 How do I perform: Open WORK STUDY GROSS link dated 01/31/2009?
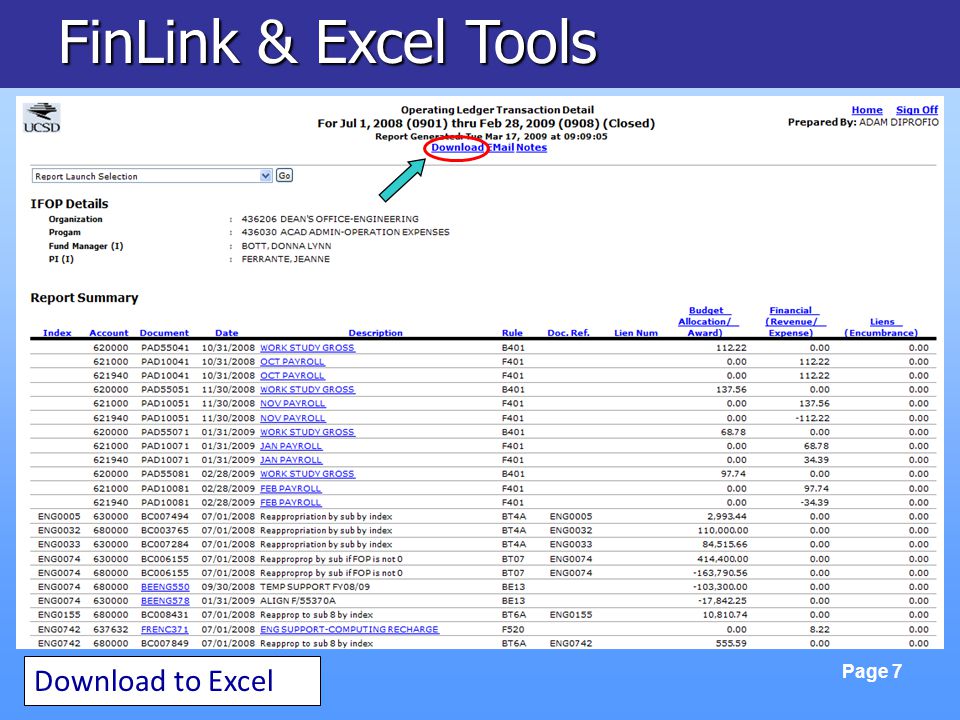(x=307, y=432)
